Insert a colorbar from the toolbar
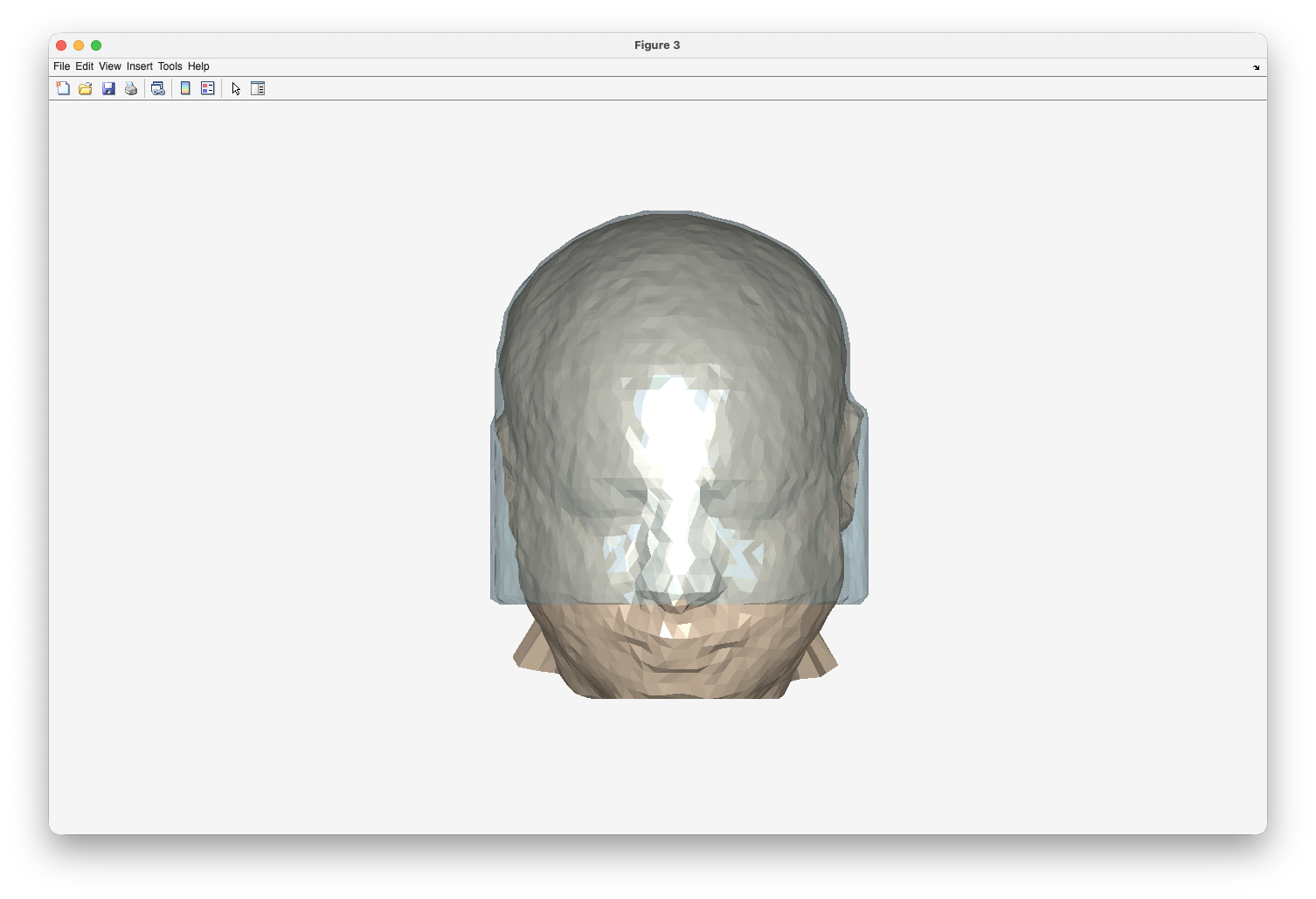This screenshot has height=899, width=1316. [x=185, y=88]
